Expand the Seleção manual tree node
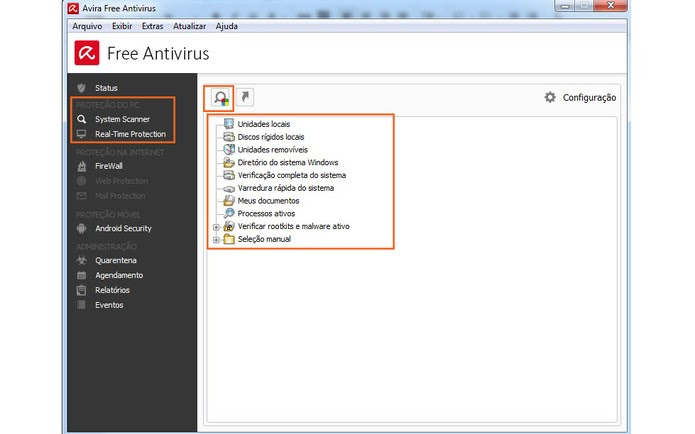This screenshot has width=695, height=434. (216, 240)
